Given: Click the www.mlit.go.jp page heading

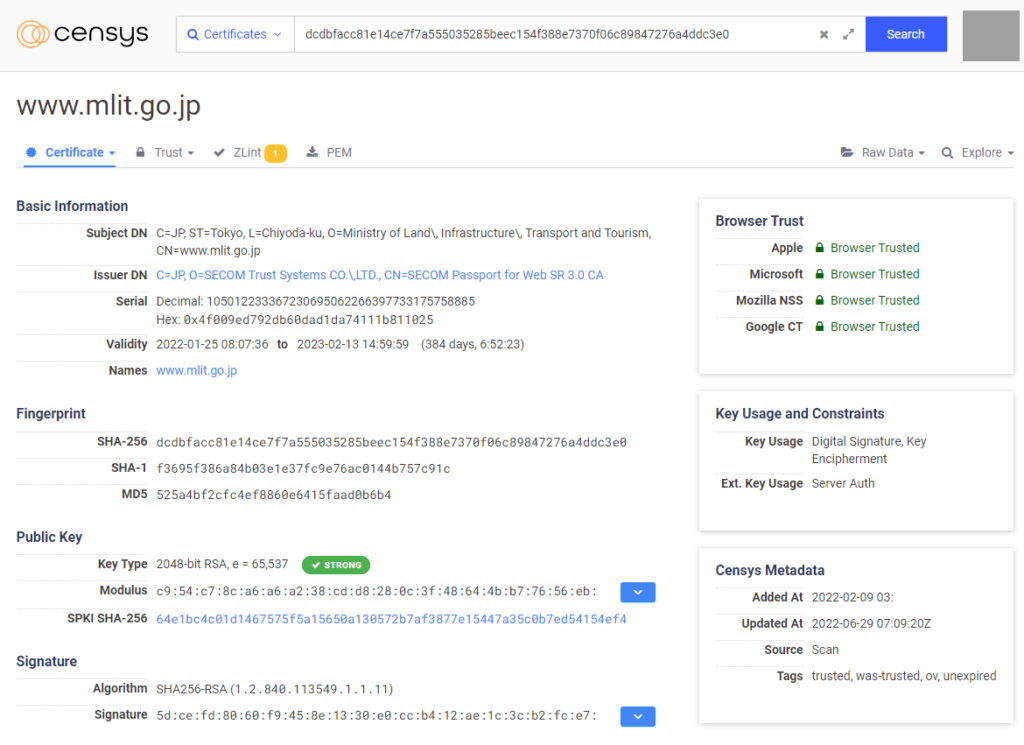Looking at the screenshot, I should coord(108,106).
